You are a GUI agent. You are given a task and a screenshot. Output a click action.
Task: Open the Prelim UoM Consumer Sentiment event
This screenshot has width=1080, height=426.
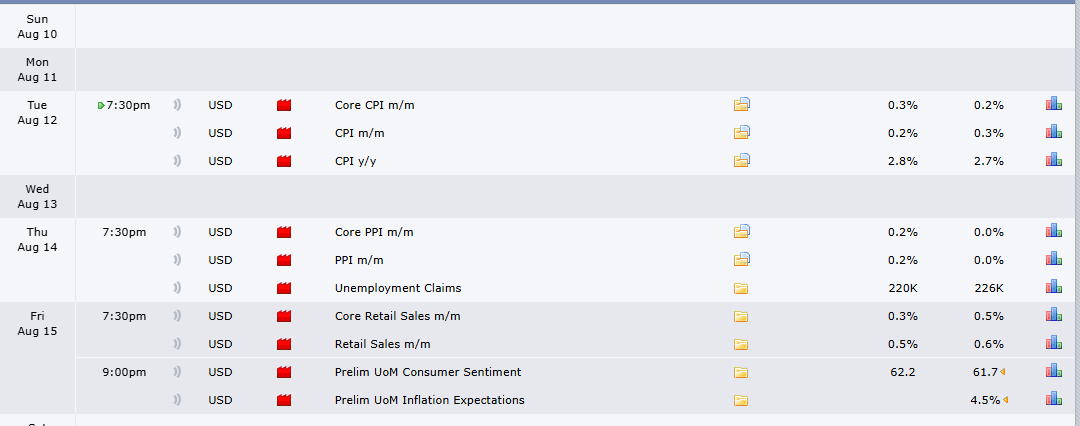pos(428,372)
